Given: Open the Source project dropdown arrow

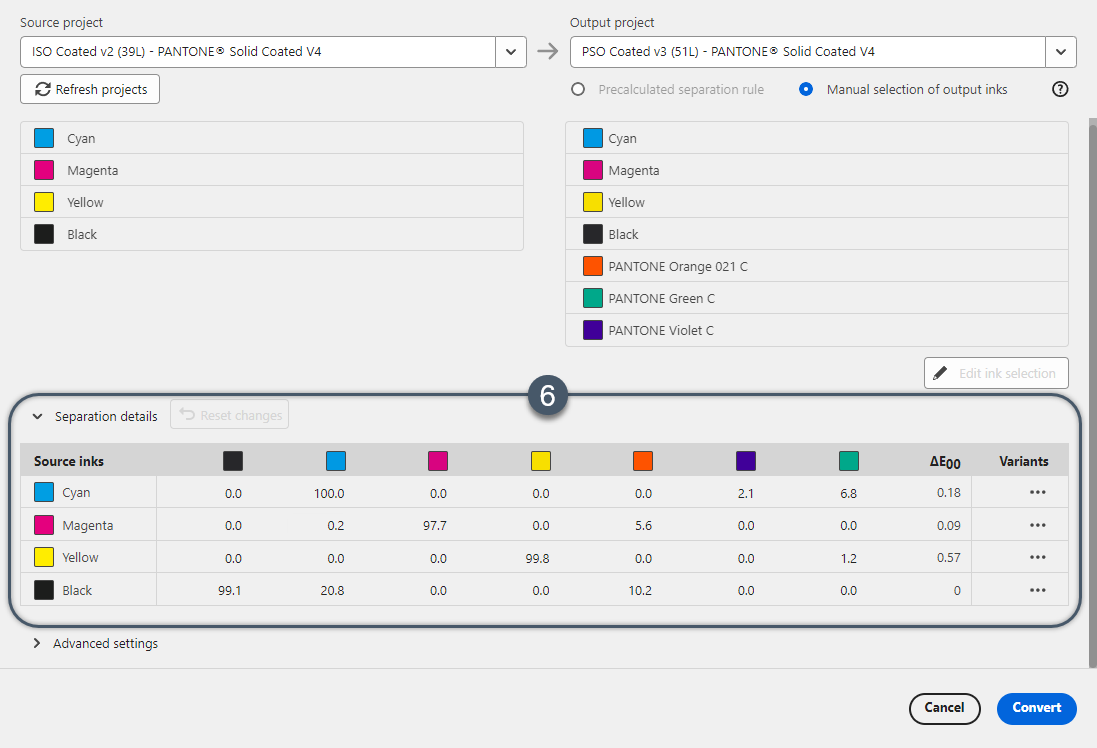Looking at the screenshot, I should (511, 52).
